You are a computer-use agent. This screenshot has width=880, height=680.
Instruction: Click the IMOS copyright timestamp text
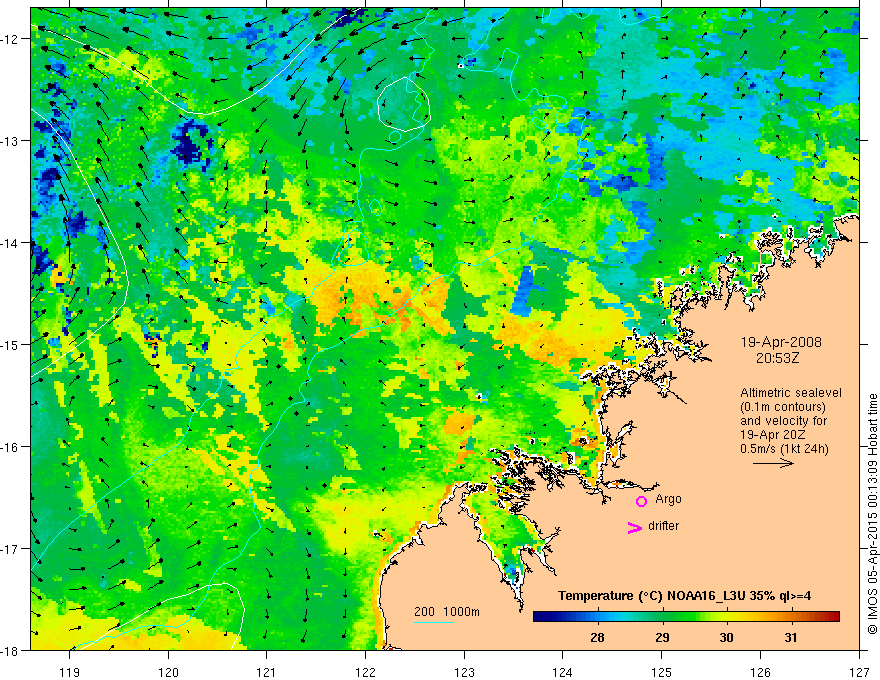coord(872,516)
